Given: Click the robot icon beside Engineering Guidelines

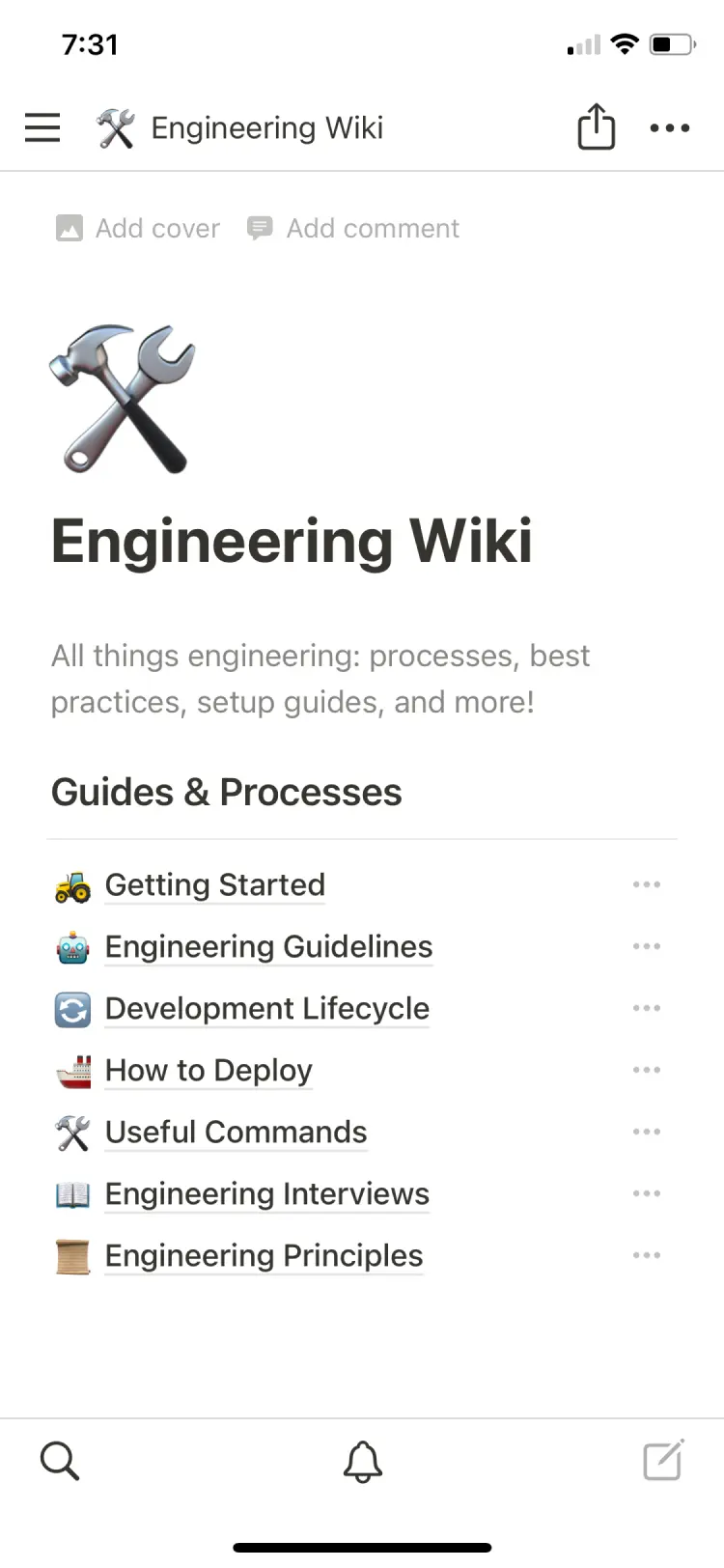Looking at the screenshot, I should 71,946.
